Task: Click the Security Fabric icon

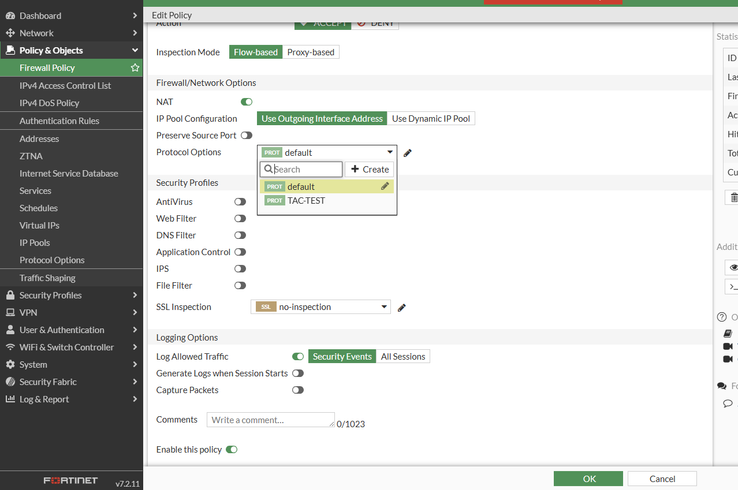Action: coord(10,382)
